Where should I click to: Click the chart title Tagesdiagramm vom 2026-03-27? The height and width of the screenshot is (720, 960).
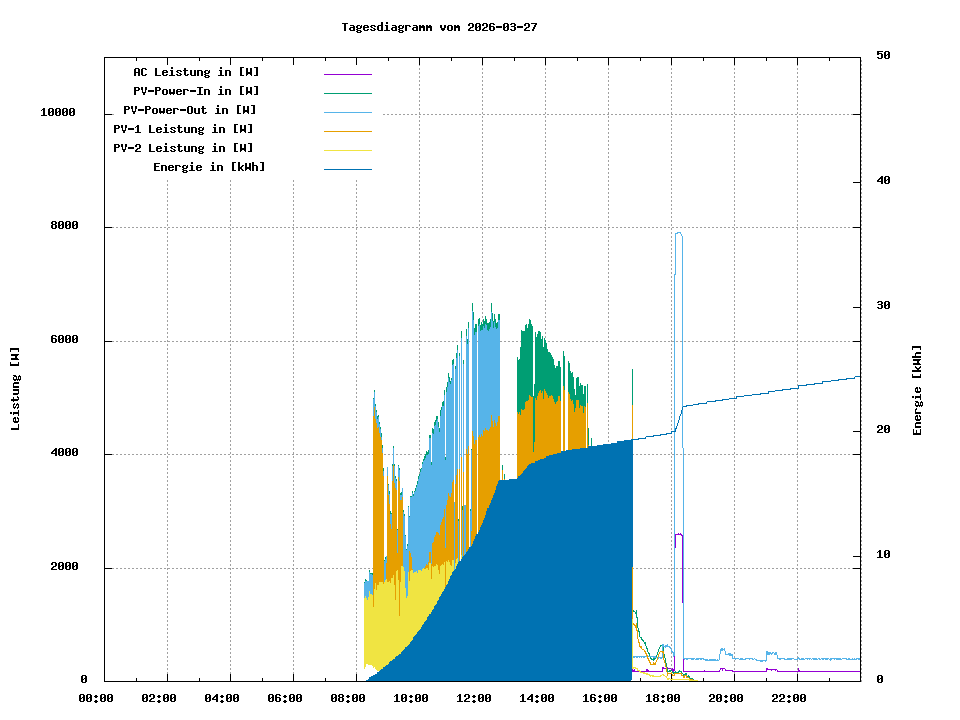point(439,27)
